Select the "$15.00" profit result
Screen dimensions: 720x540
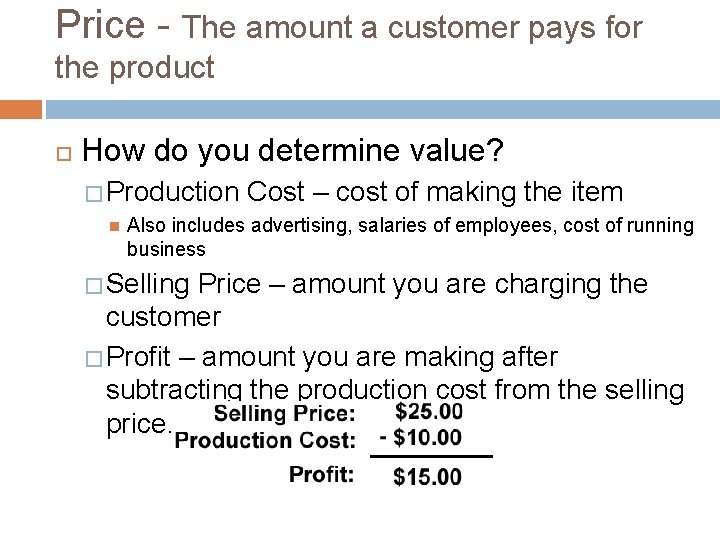coord(428,477)
